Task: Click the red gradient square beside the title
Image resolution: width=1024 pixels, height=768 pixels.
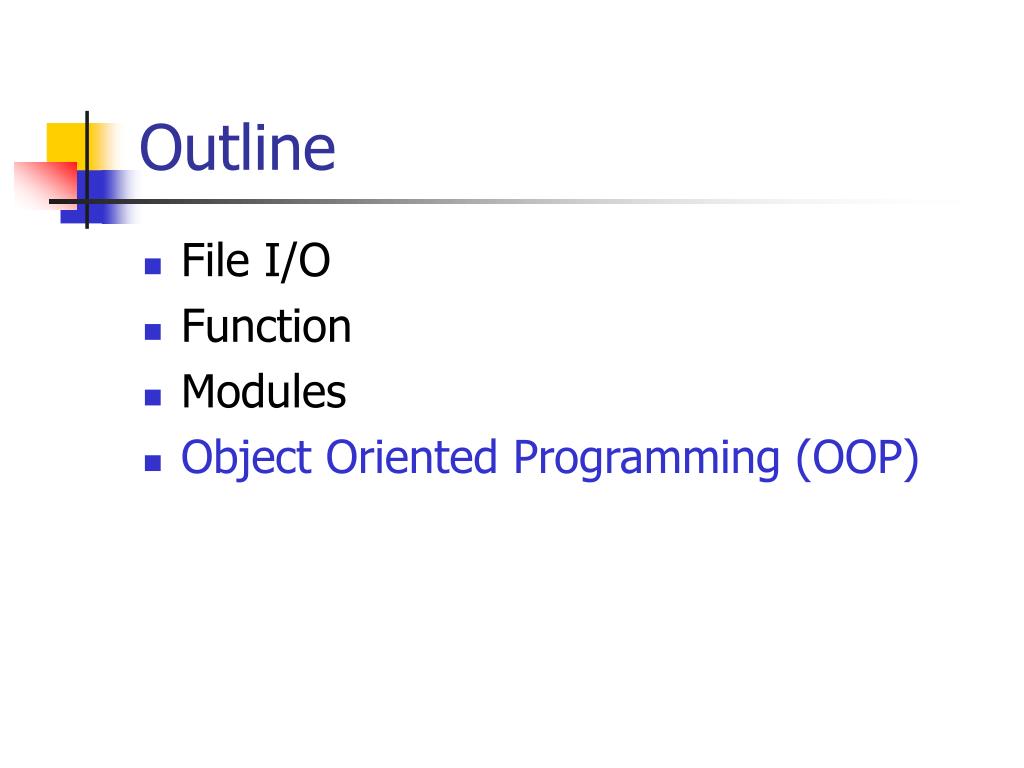Action: click(x=45, y=185)
